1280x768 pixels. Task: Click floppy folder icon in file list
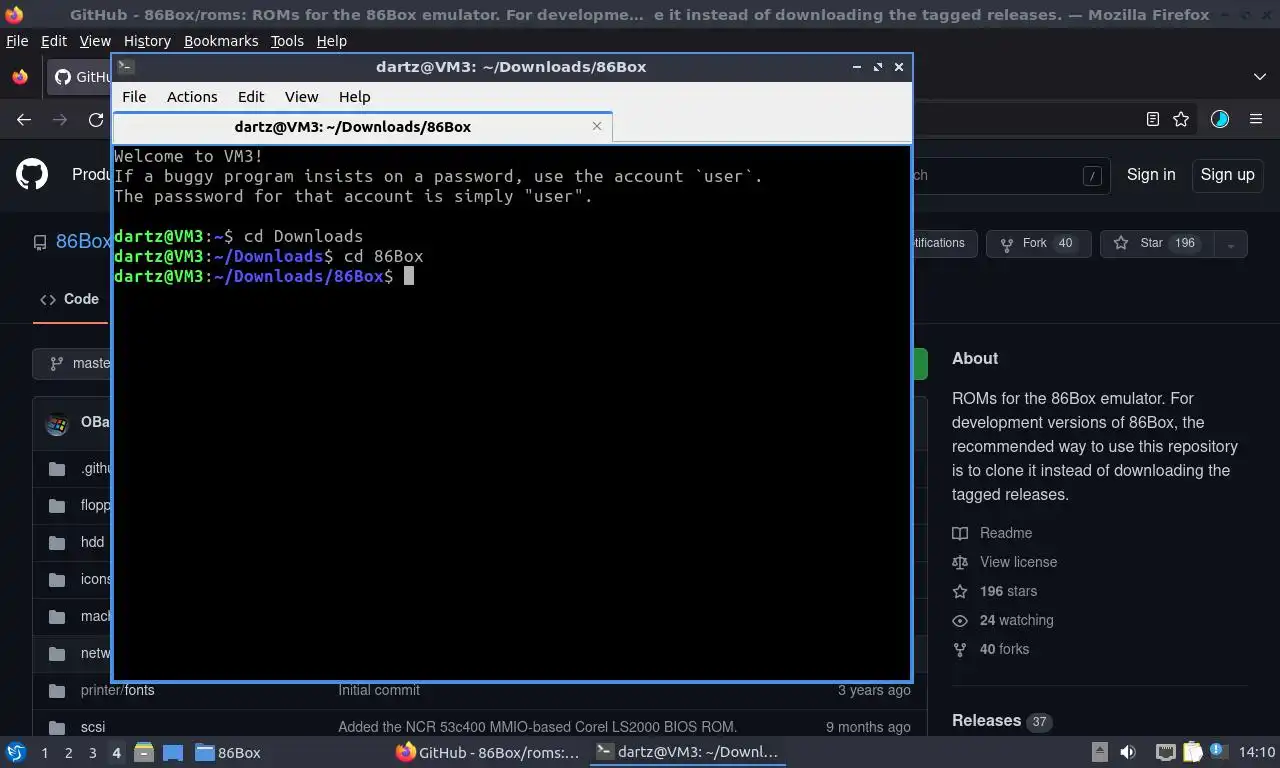pyautogui.click(x=57, y=505)
